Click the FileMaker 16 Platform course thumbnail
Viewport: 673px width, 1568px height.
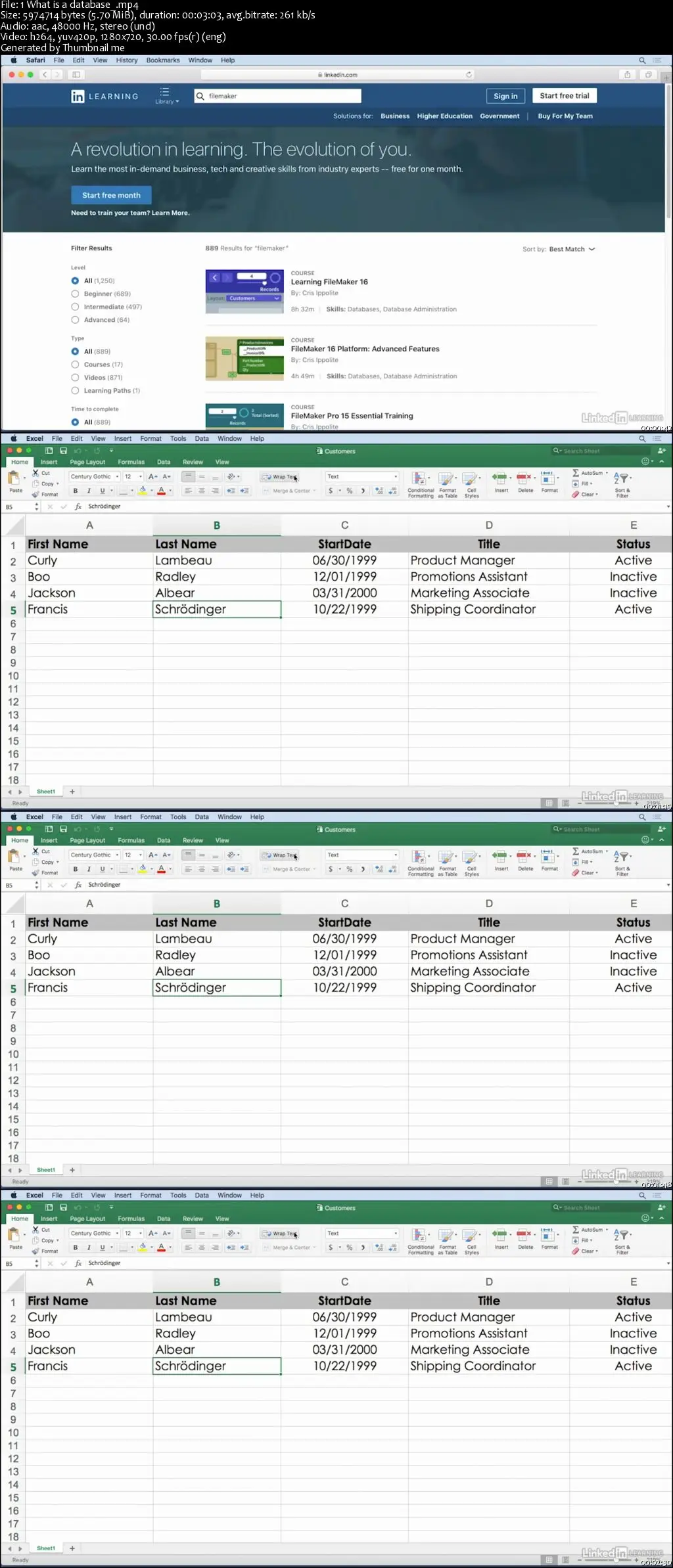[244, 359]
